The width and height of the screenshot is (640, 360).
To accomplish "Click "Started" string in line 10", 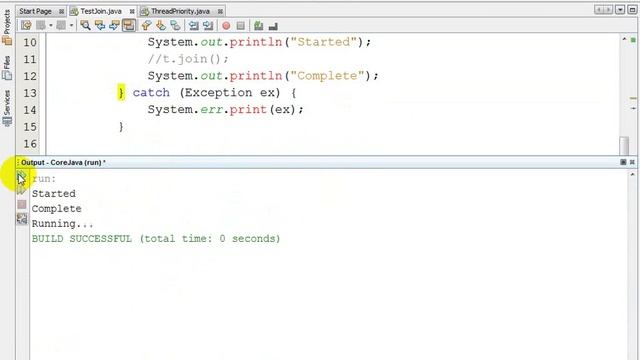I will (324, 42).
